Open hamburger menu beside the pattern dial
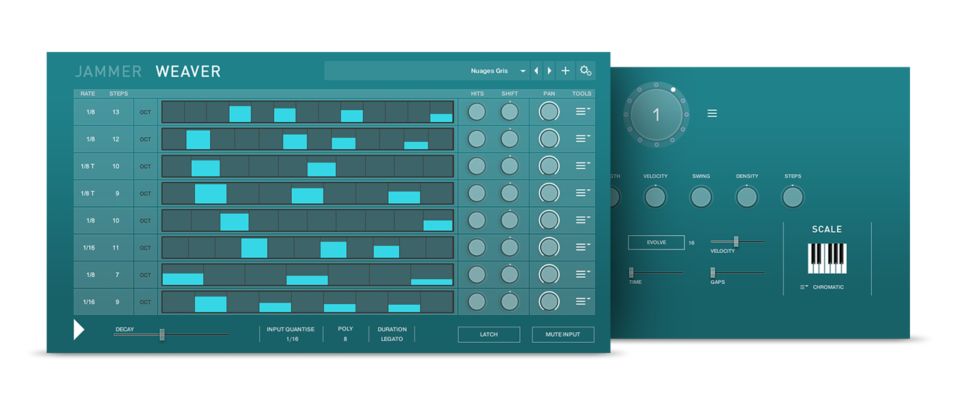The height and width of the screenshot is (405, 960). point(712,114)
